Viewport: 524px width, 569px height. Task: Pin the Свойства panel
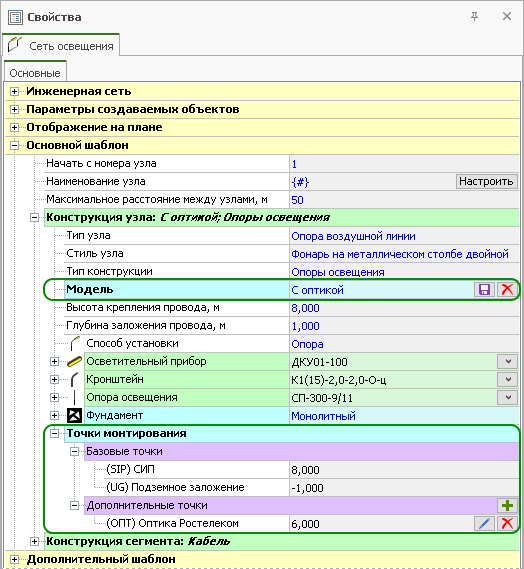click(474, 16)
